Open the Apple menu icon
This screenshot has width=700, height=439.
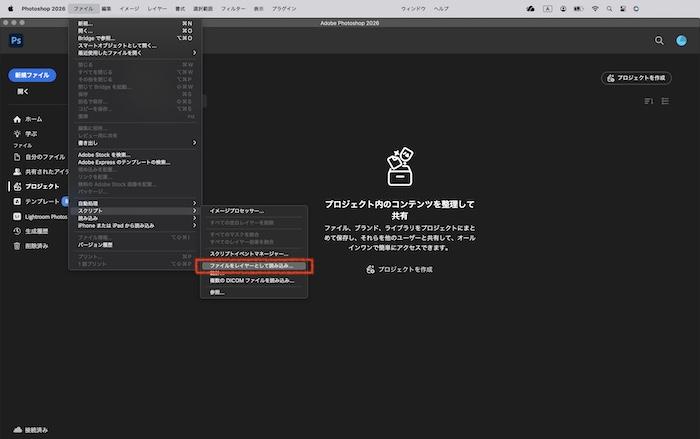11,8
